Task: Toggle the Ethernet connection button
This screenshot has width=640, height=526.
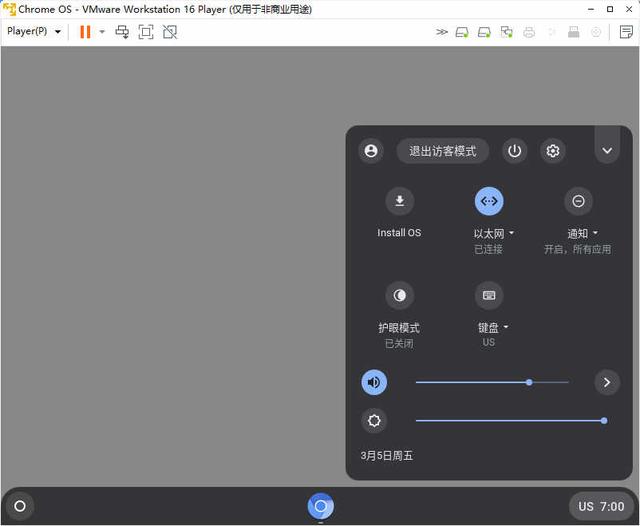Action: click(489, 201)
